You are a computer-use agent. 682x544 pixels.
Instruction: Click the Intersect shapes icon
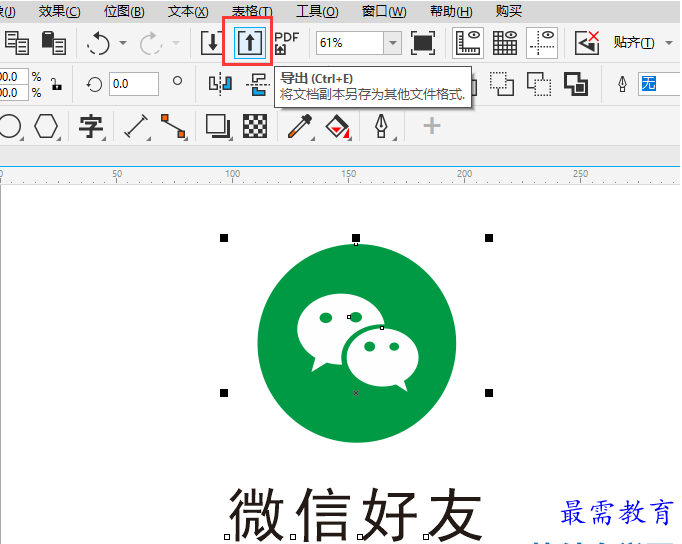pyautogui.click(x=539, y=84)
